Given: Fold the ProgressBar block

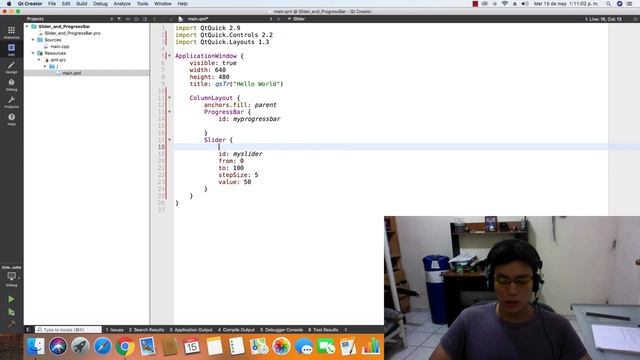Looking at the screenshot, I should point(170,112).
